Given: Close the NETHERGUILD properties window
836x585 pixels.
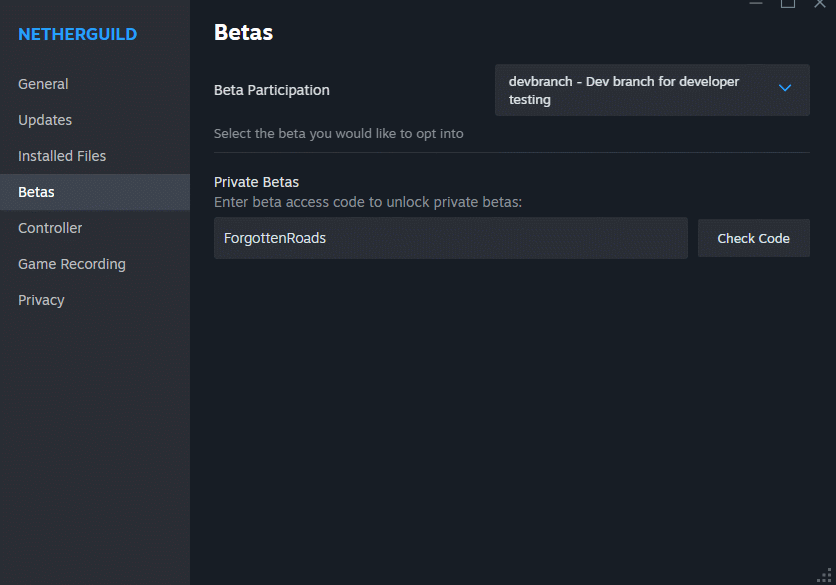Looking at the screenshot, I should [820, 4].
